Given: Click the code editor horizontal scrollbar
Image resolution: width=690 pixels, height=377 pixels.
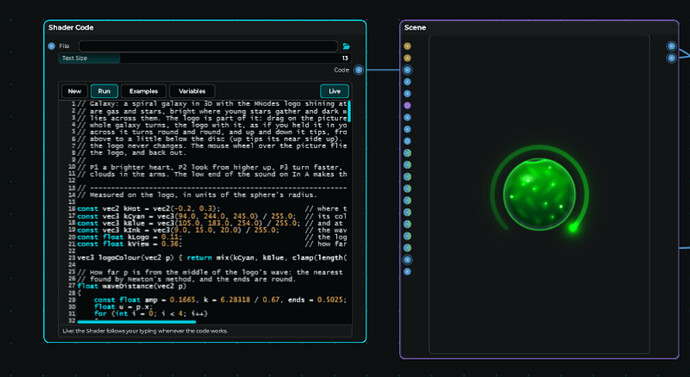Looking at the screenshot, I should click(x=136, y=322).
